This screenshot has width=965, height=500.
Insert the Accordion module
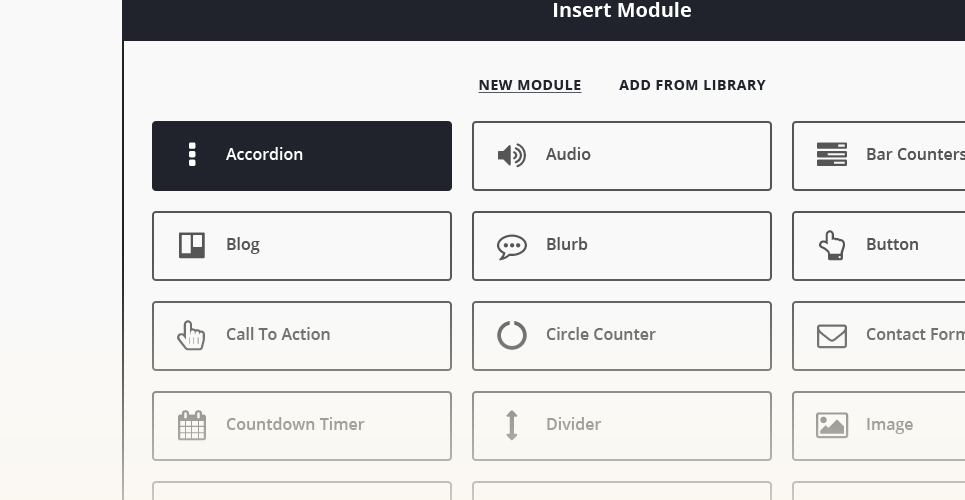point(302,156)
